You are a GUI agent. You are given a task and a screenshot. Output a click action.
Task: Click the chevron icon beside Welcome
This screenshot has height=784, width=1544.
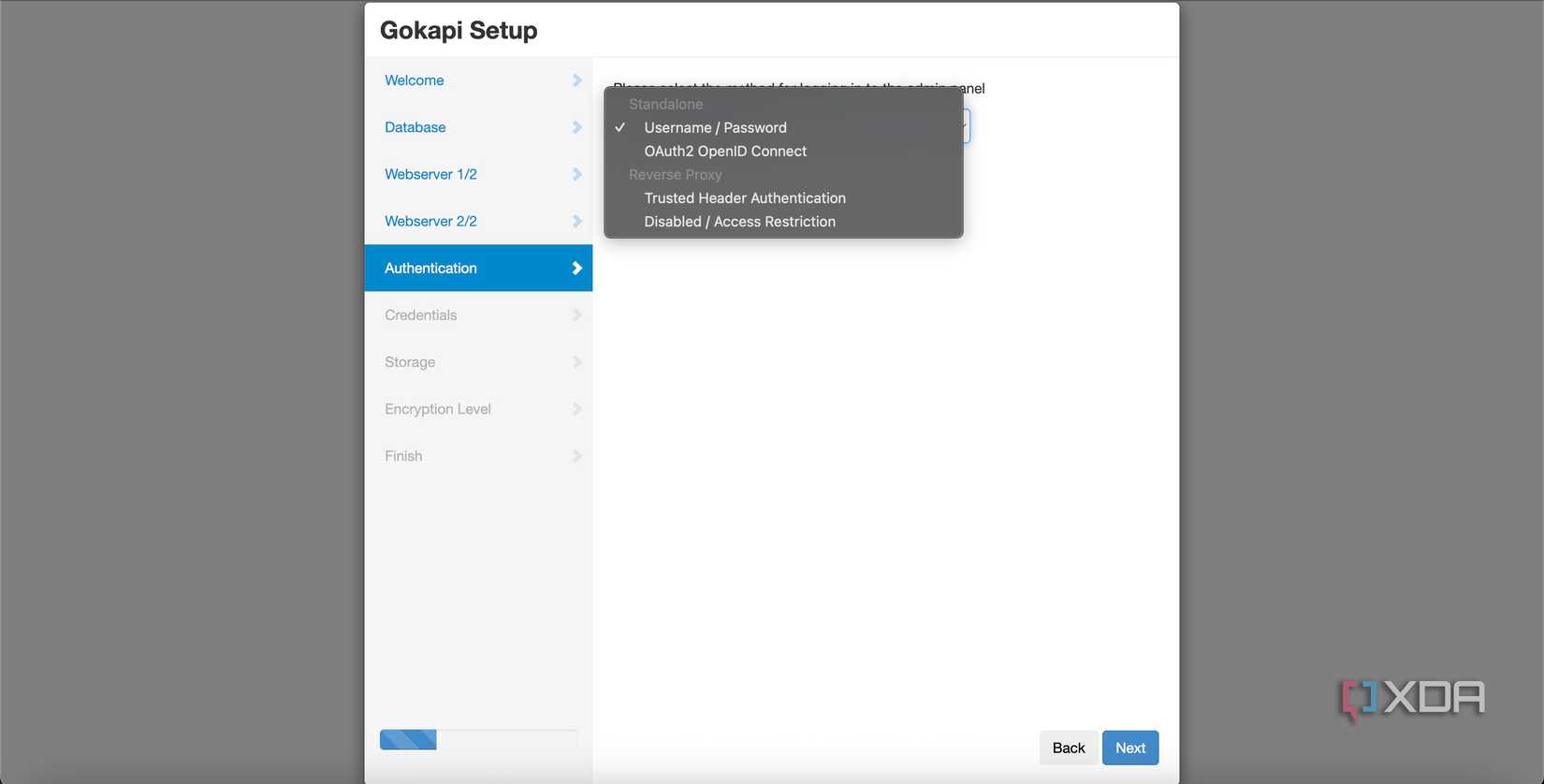click(576, 80)
